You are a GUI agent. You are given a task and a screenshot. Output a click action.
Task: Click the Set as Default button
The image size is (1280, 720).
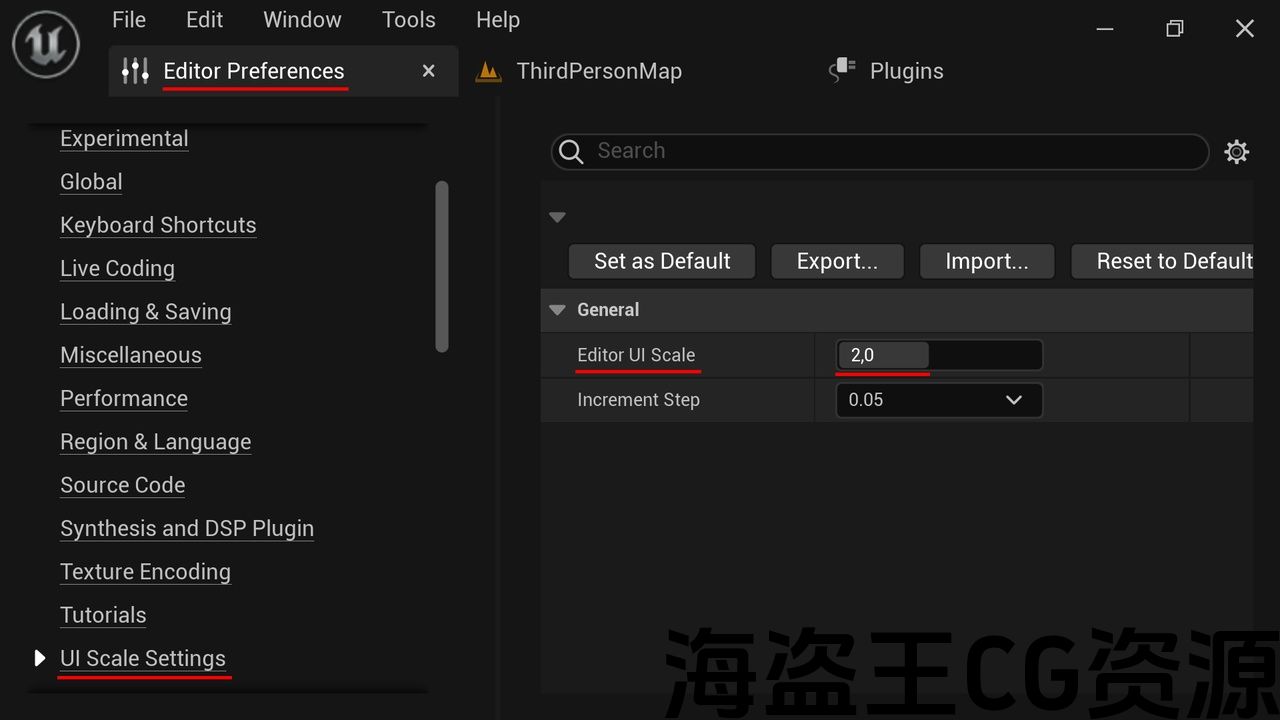click(x=662, y=261)
